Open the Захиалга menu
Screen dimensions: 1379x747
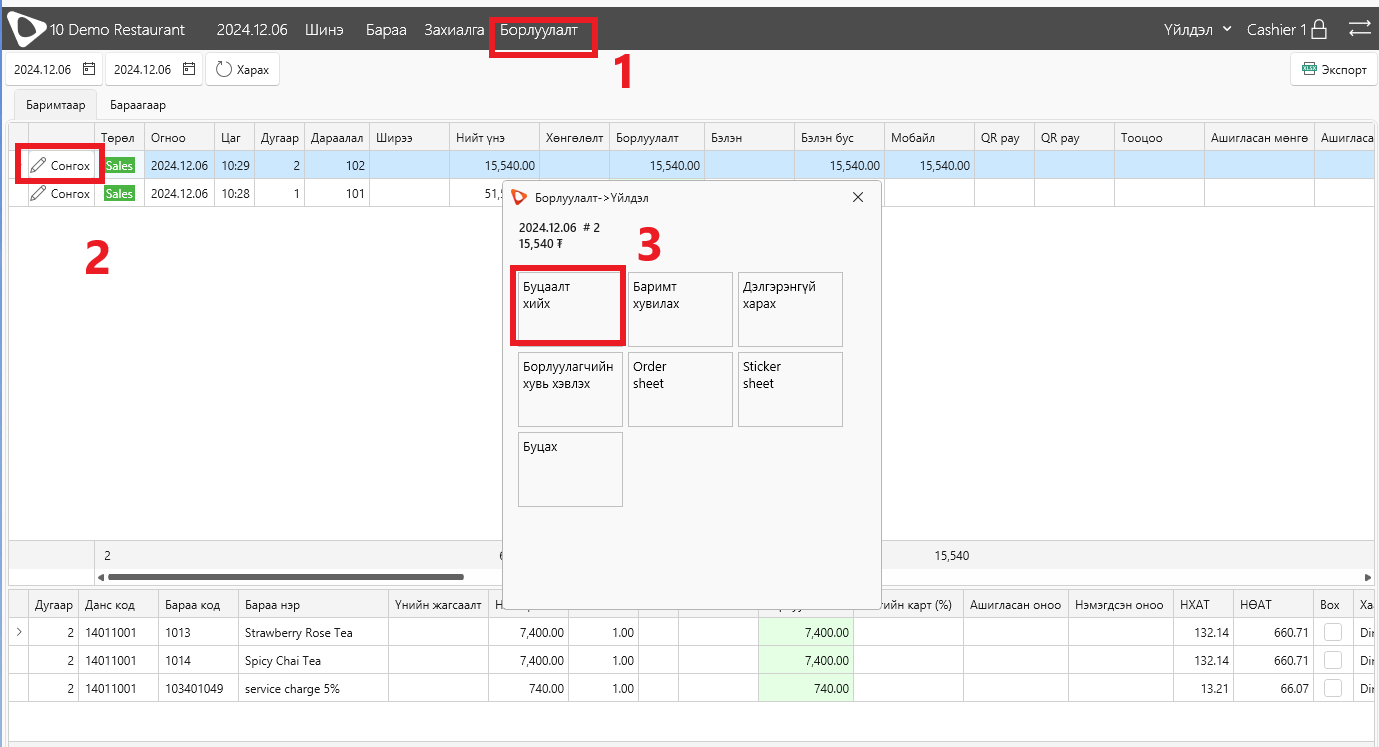tap(454, 30)
